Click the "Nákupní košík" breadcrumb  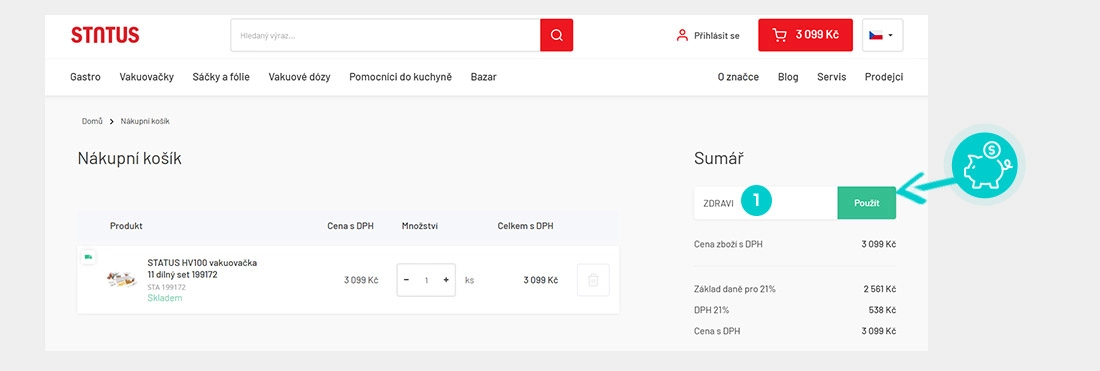[145, 121]
